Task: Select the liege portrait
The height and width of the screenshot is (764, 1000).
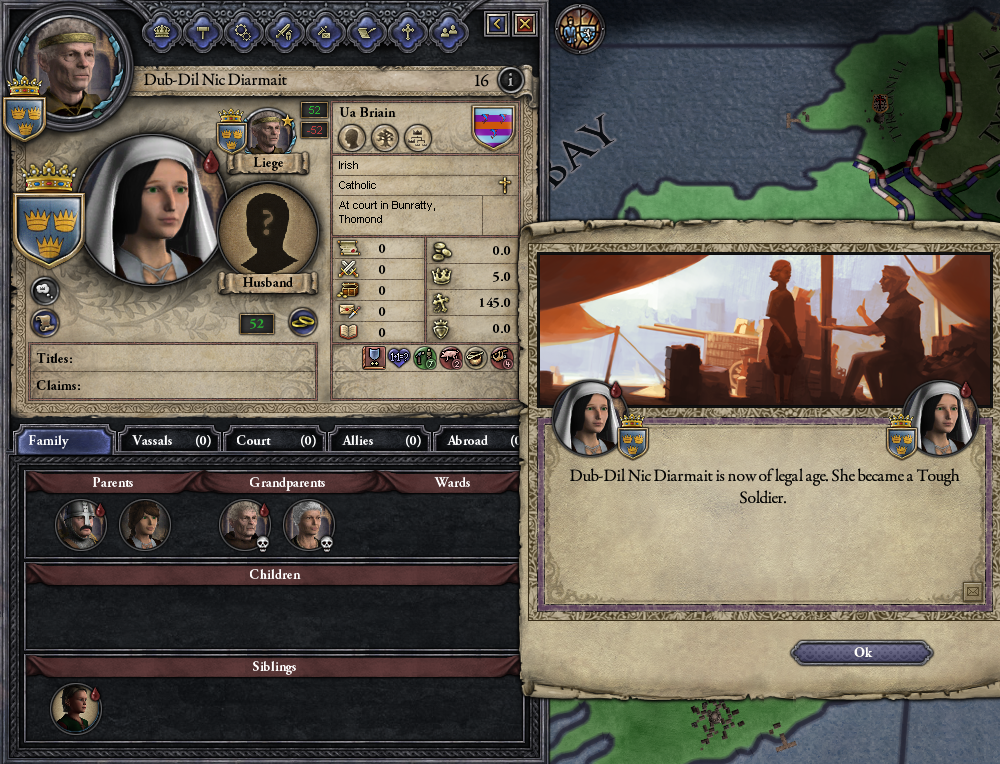Action: [x=268, y=133]
